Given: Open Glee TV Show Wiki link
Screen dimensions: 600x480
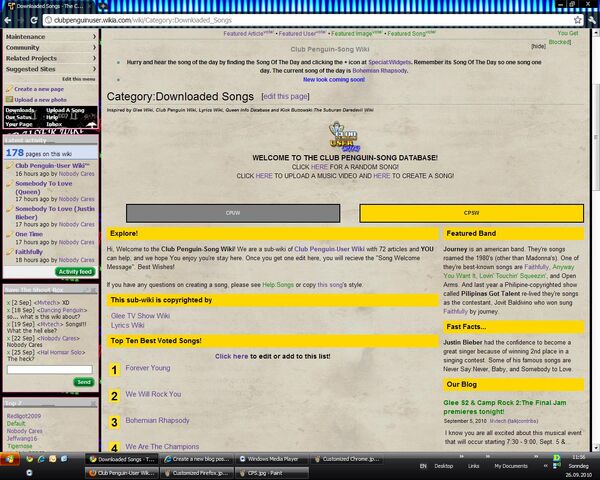Looking at the screenshot, I should pos(140,316).
